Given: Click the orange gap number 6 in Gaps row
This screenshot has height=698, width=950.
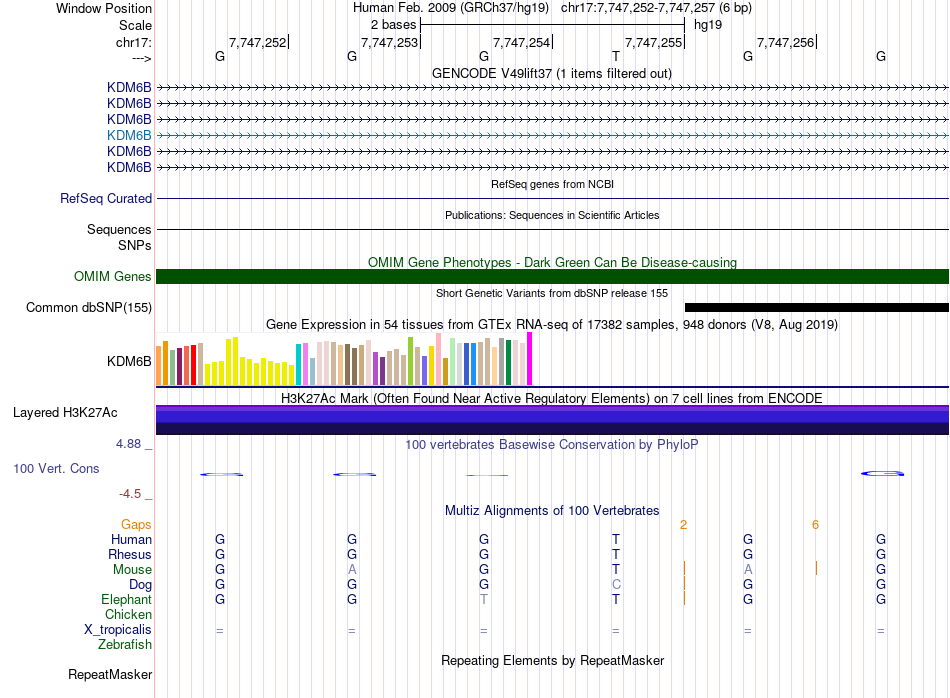Looking at the screenshot, I should click(x=815, y=525).
